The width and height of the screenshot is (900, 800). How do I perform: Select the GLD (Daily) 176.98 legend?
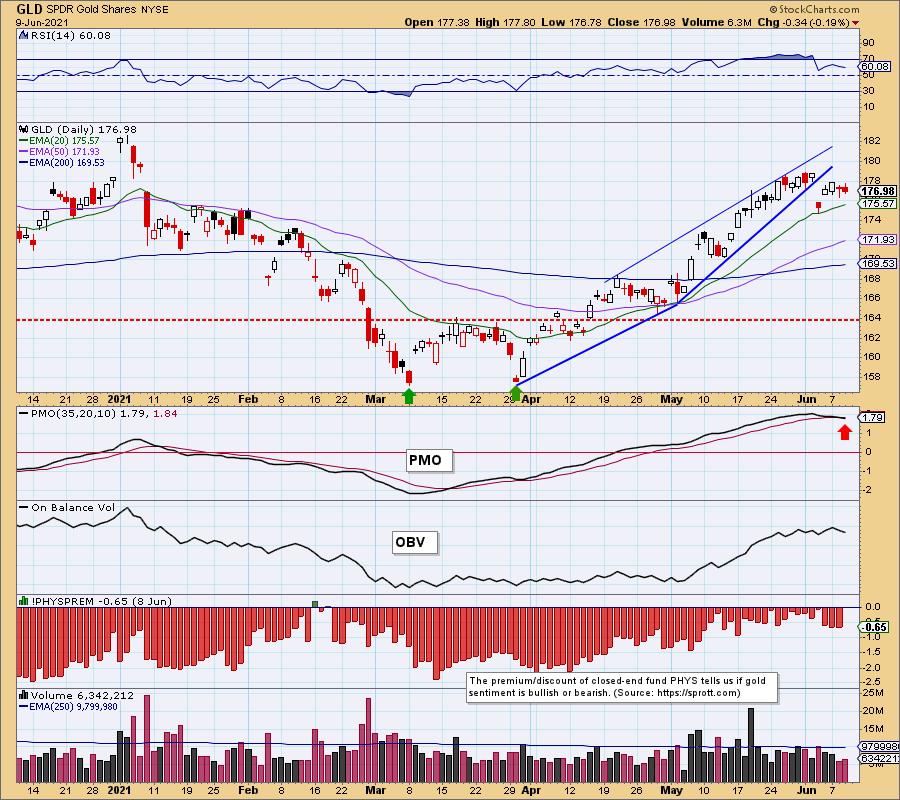(x=84, y=129)
